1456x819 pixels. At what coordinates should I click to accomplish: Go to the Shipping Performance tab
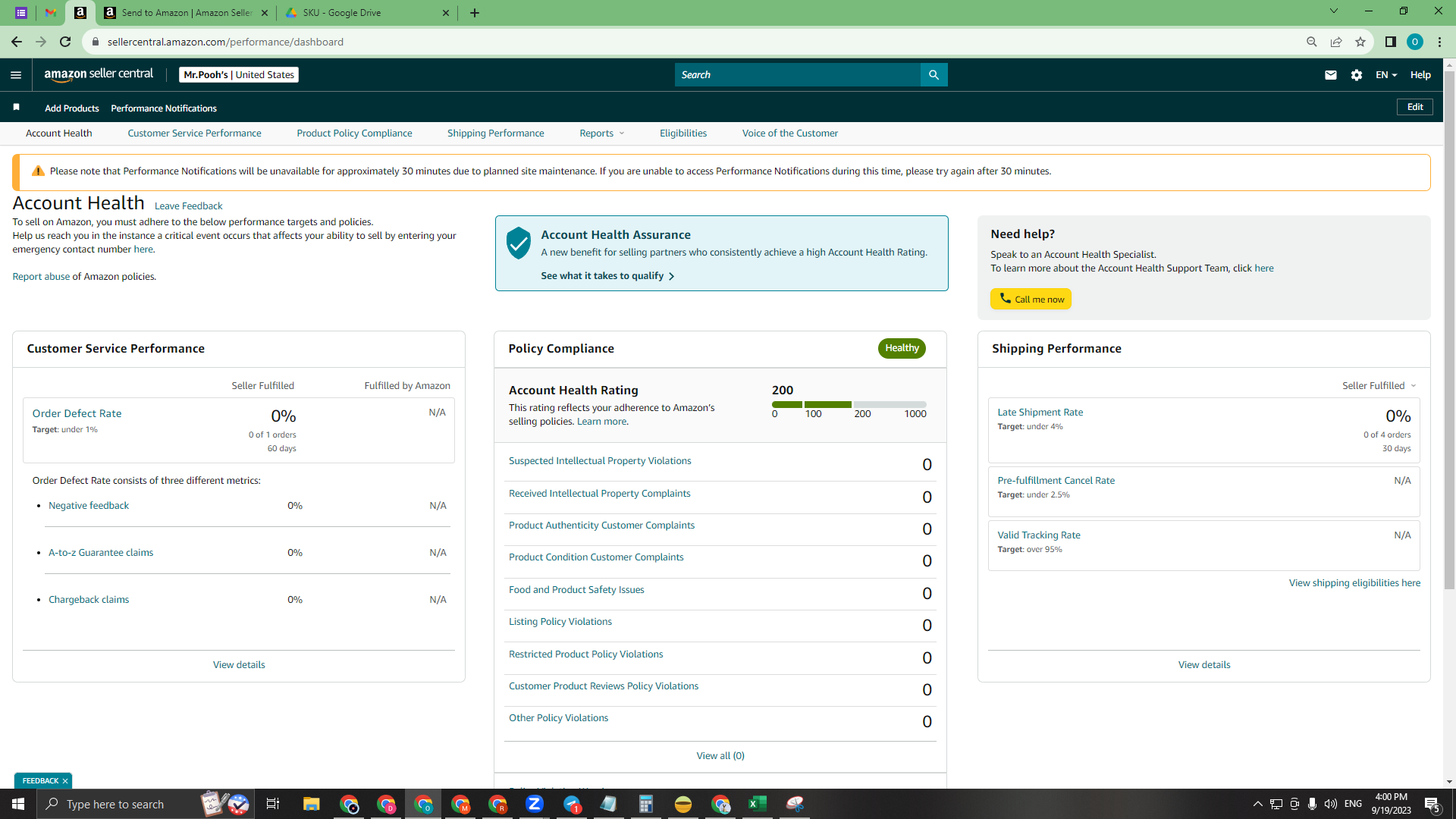(495, 133)
